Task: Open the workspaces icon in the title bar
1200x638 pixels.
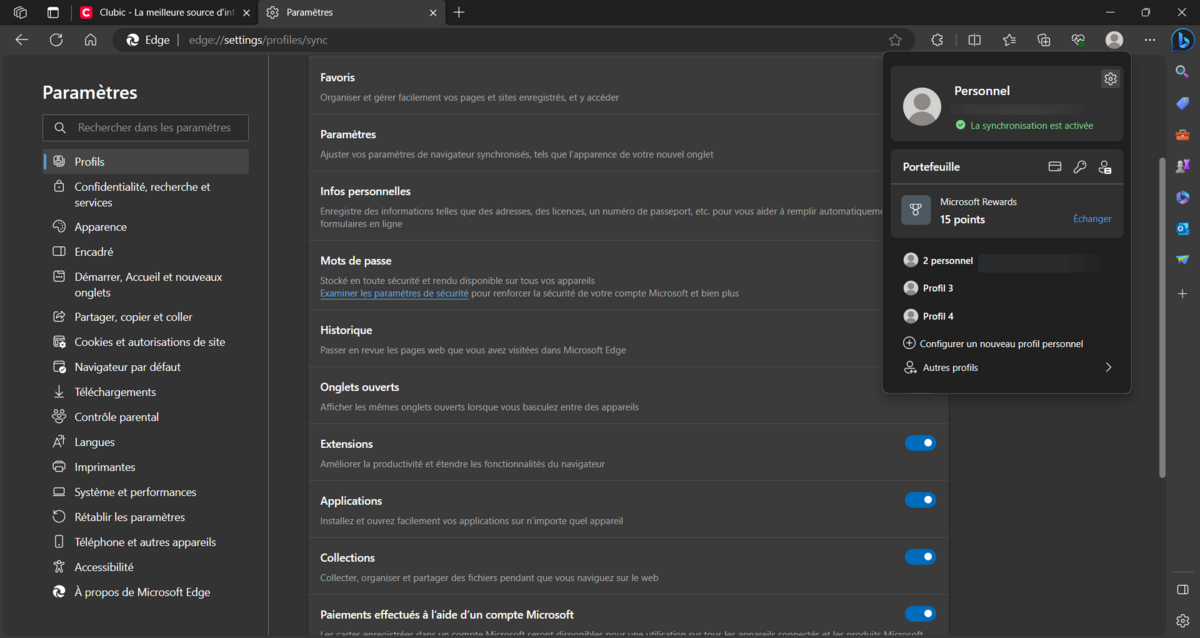Action: [20, 12]
